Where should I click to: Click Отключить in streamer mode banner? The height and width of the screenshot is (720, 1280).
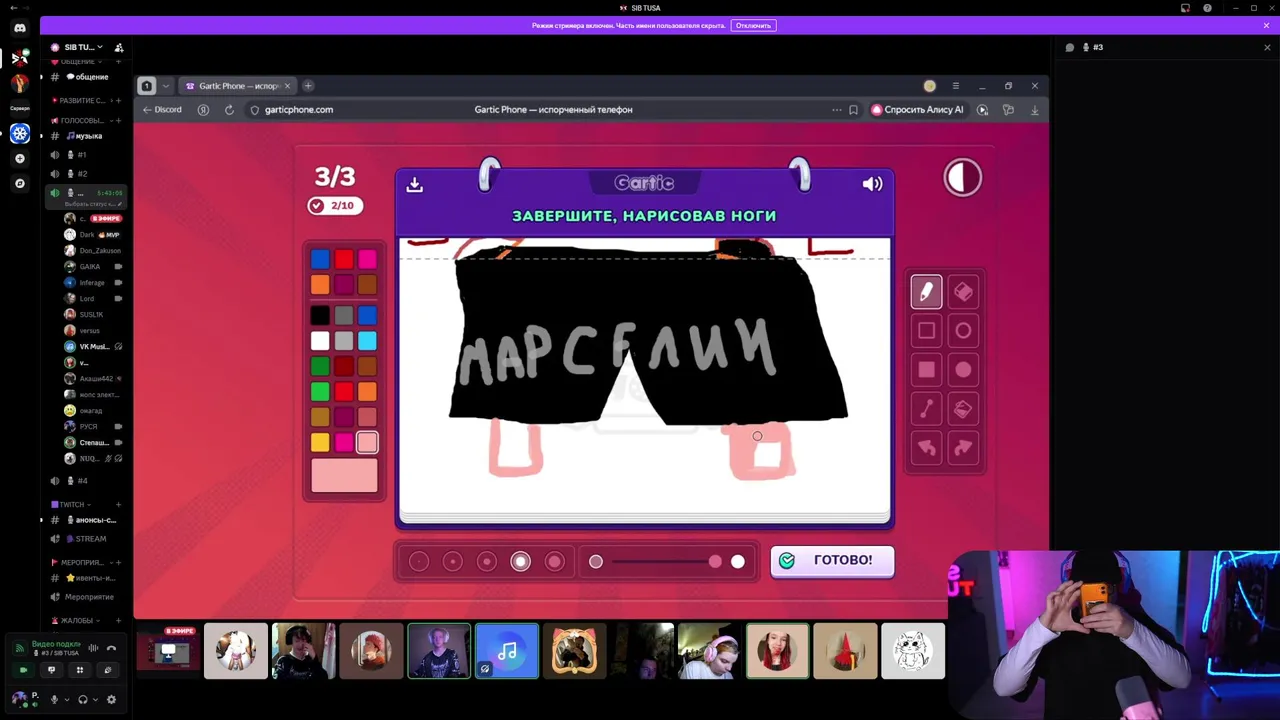tap(752, 25)
